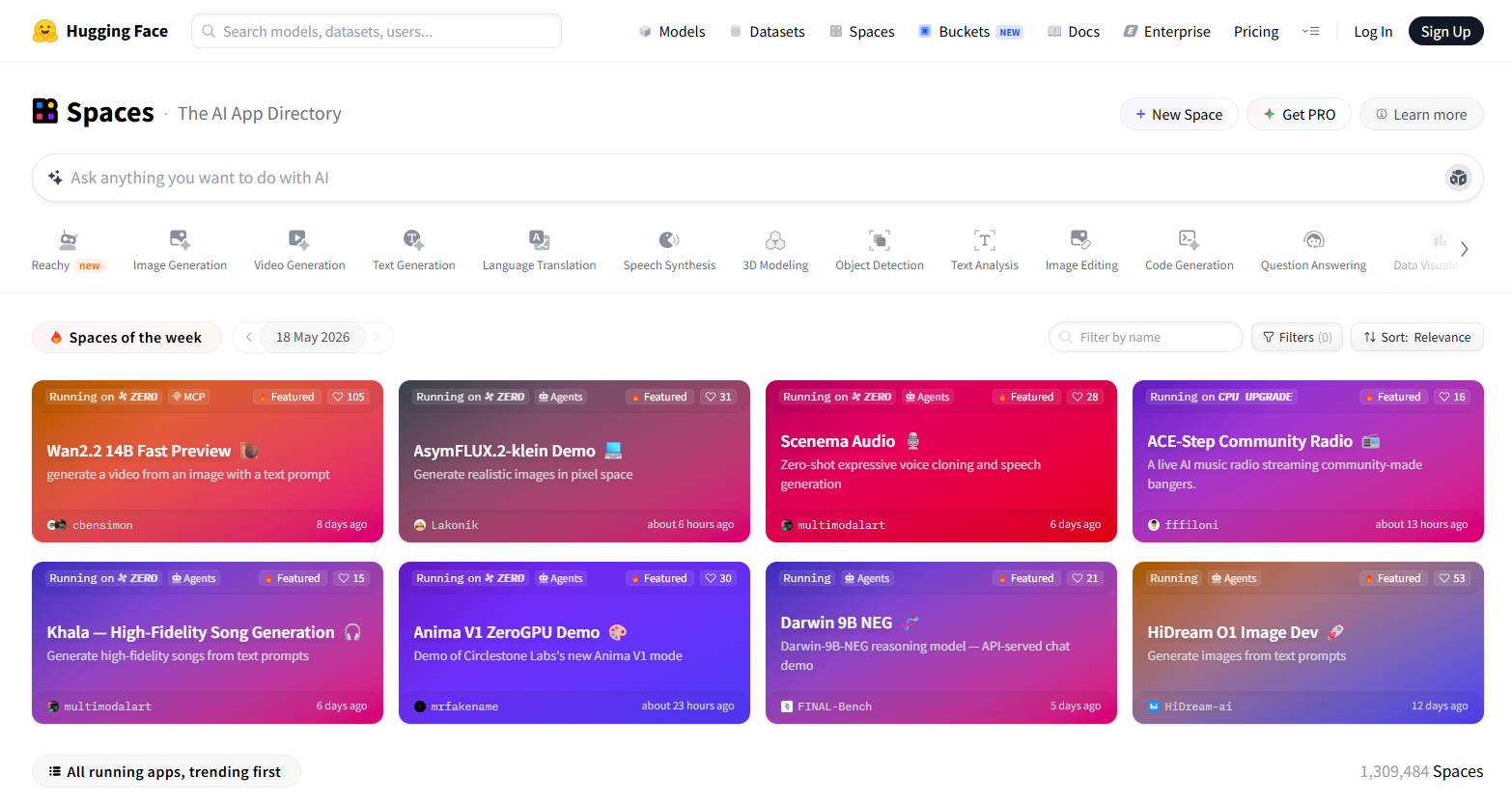This screenshot has height=803, width=1512.
Task: Select Object Detection category icon
Action: pos(880,239)
